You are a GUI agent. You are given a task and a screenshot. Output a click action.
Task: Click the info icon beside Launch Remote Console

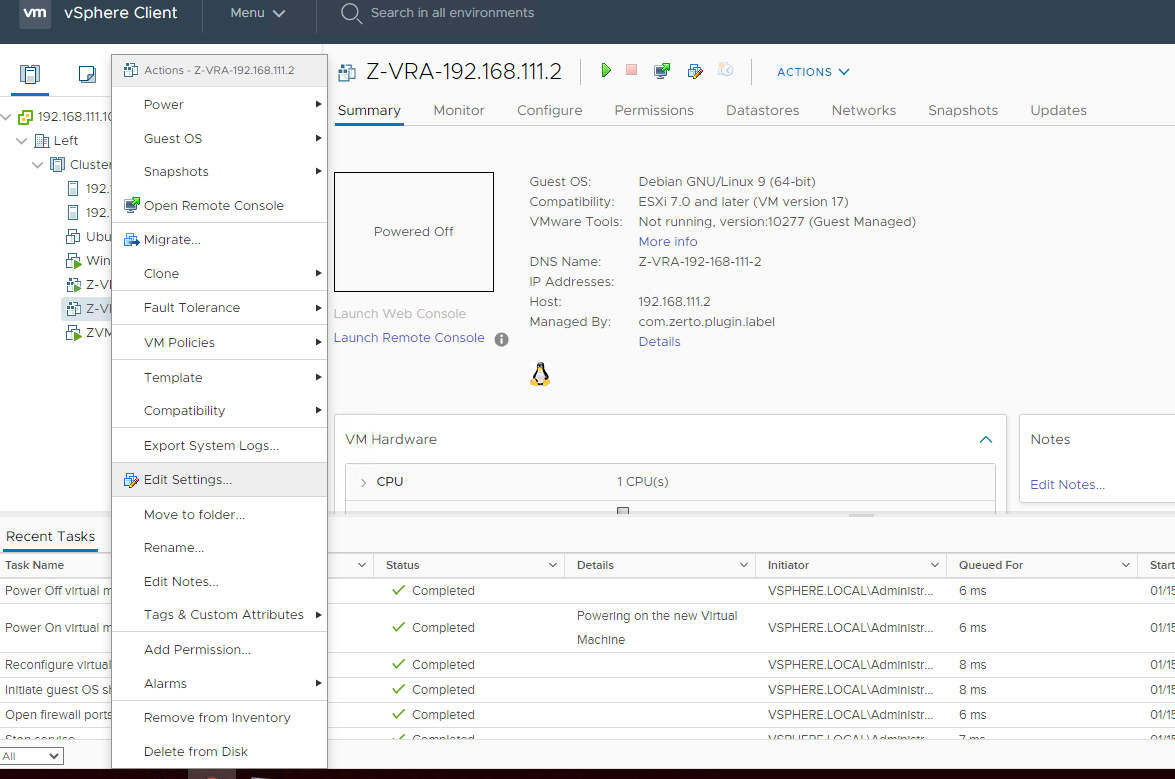501,339
